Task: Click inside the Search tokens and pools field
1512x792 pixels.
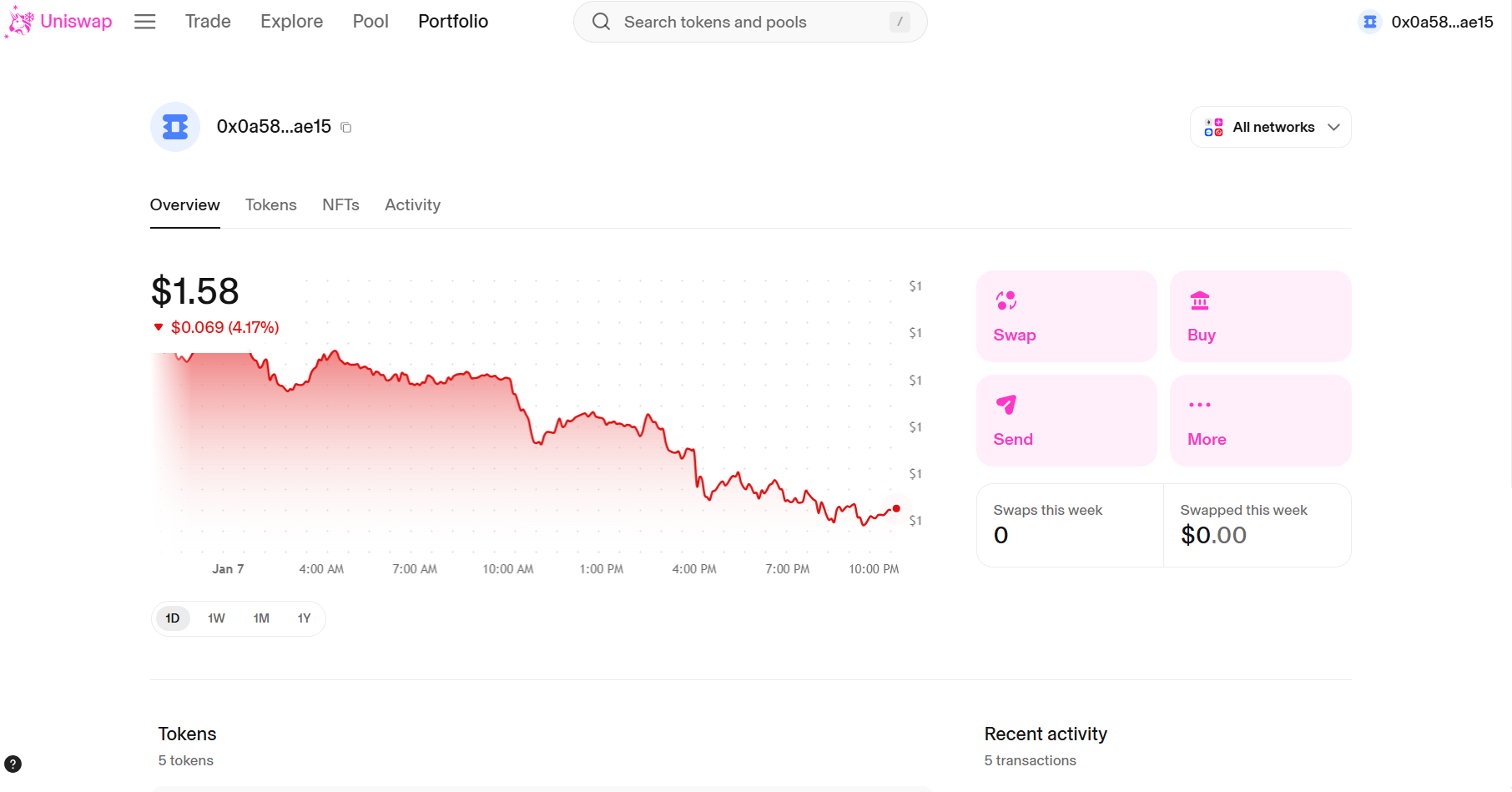Action: (x=734, y=22)
